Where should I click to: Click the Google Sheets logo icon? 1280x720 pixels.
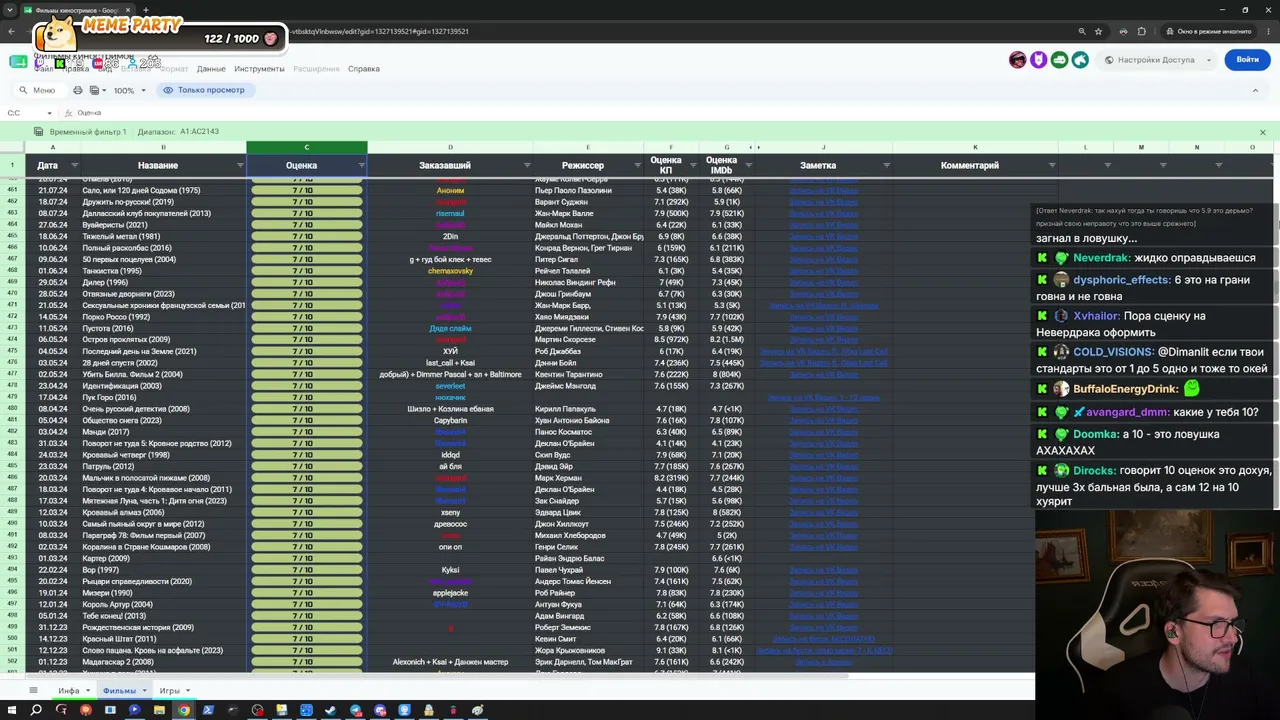[x=18, y=62]
